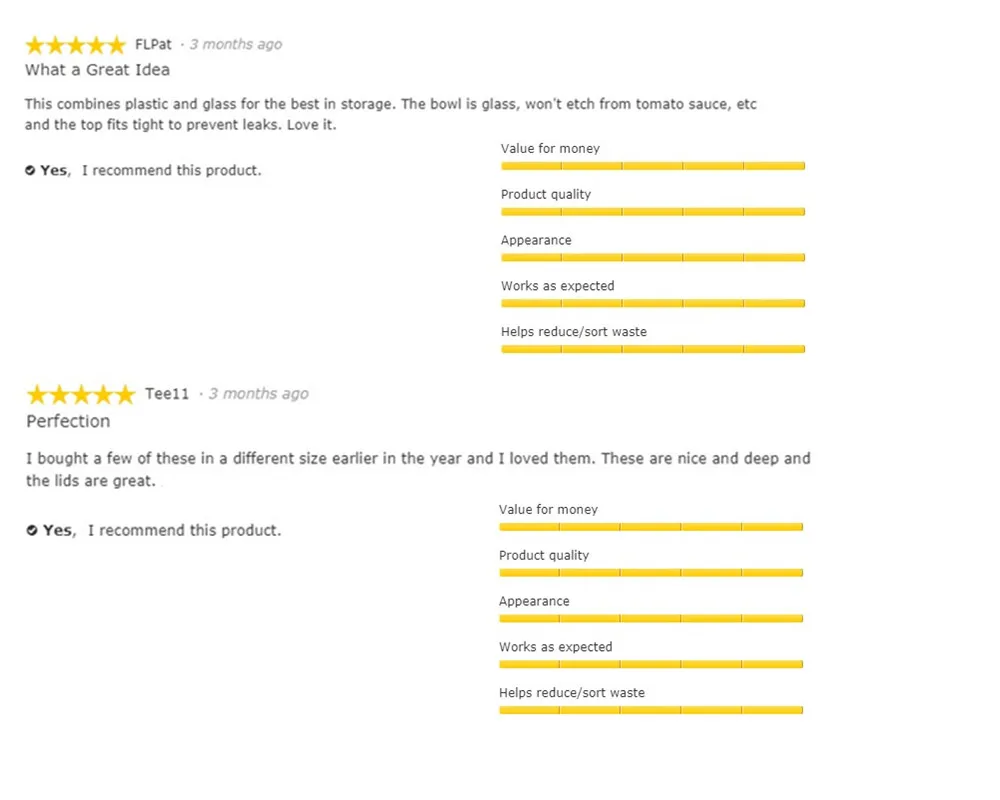Click Tee11's Product quality rating bar
Image resolution: width=1000 pixels, height=800 pixels.
pyautogui.click(x=650, y=573)
